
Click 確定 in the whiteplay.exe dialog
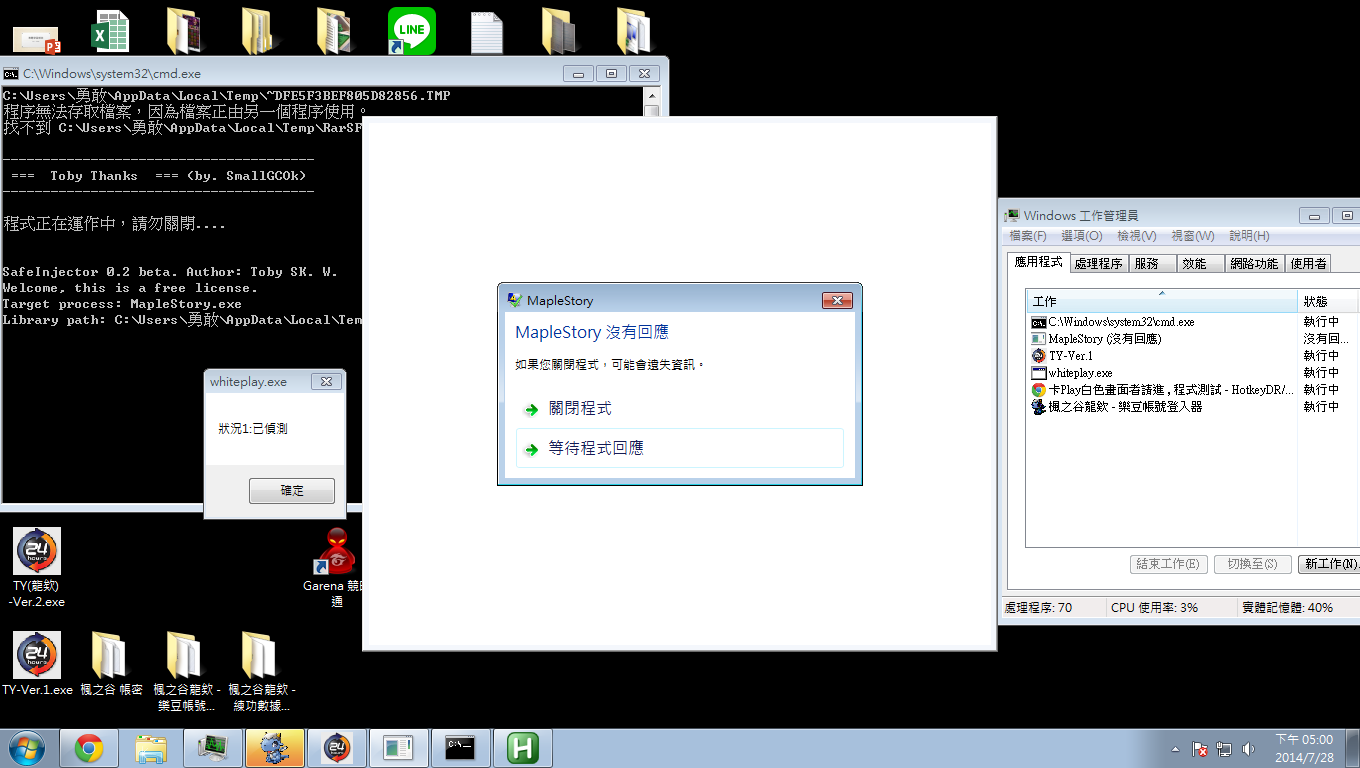click(291, 491)
